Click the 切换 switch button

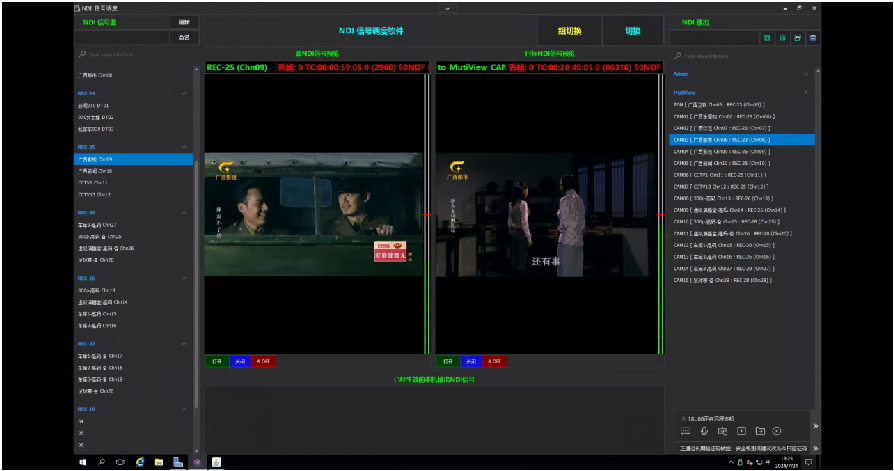[x=633, y=31]
